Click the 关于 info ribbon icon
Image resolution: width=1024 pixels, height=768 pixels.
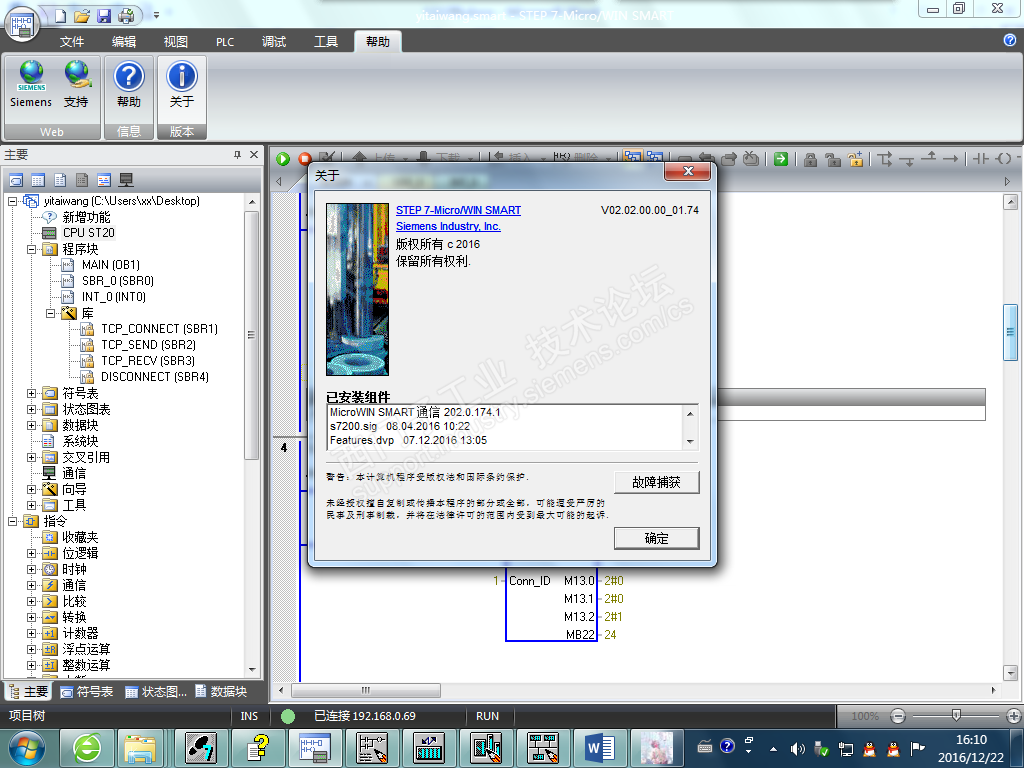(x=182, y=84)
